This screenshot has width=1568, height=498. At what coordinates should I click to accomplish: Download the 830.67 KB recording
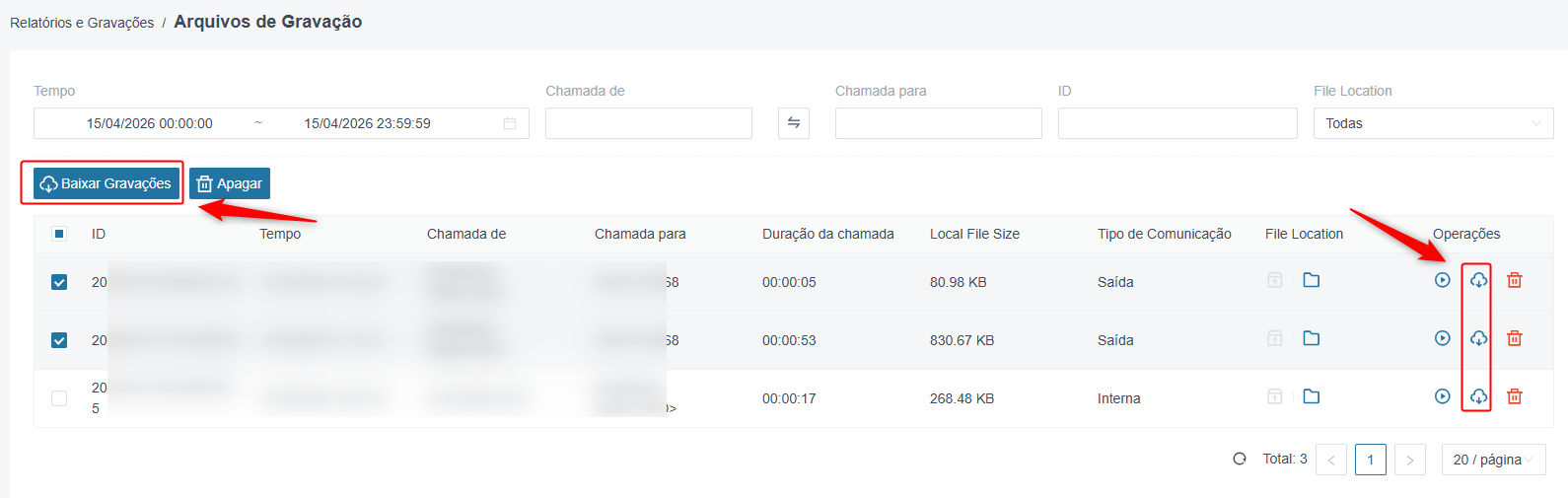pyautogui.click(x=1478, y=338)
